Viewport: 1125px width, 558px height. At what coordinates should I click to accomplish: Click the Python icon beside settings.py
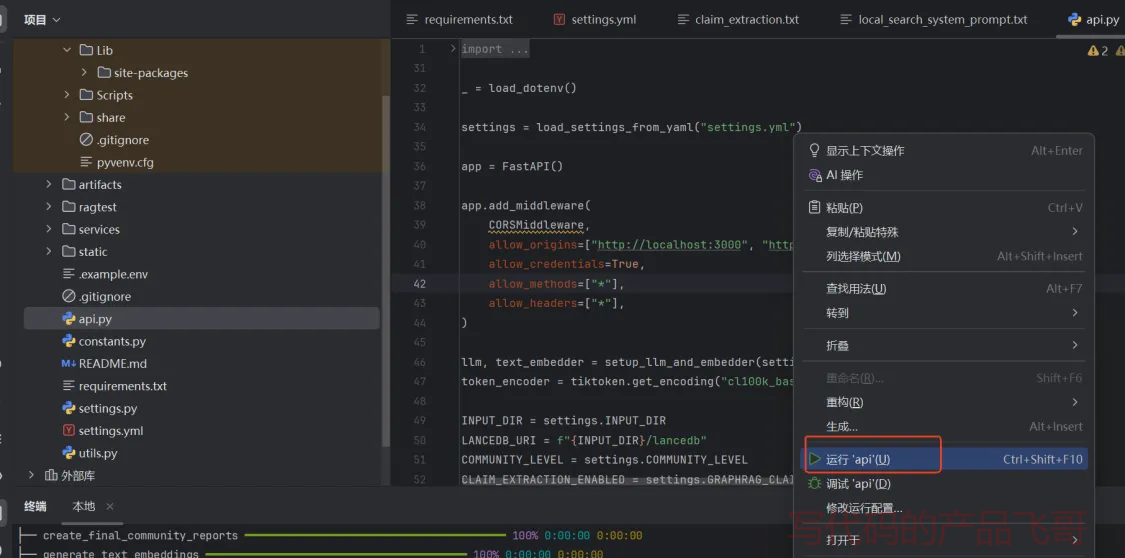coord(69,408)
